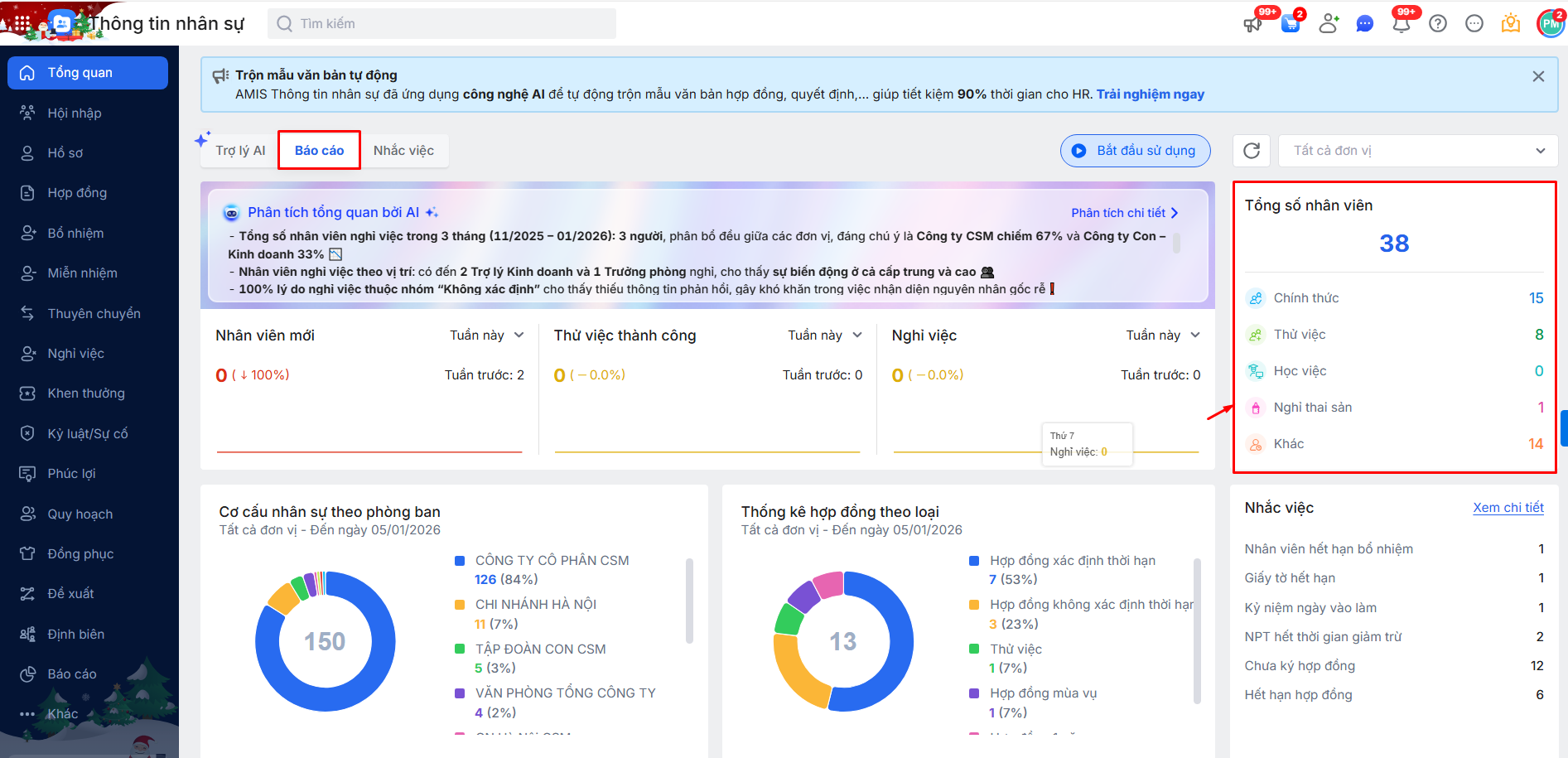Viewport: 1568px width, 758px height.
Task: Expand Phân tích chi tiết chevron
Action: (x=1175, y=213)
